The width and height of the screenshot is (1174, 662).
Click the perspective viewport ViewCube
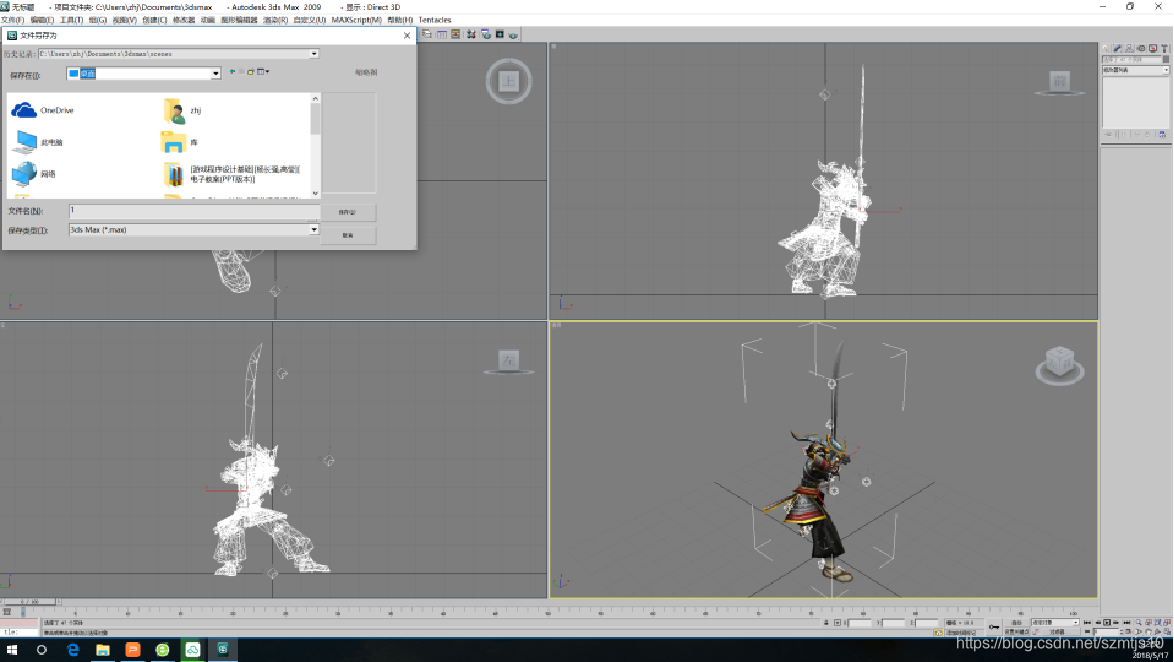point(1059,365)
